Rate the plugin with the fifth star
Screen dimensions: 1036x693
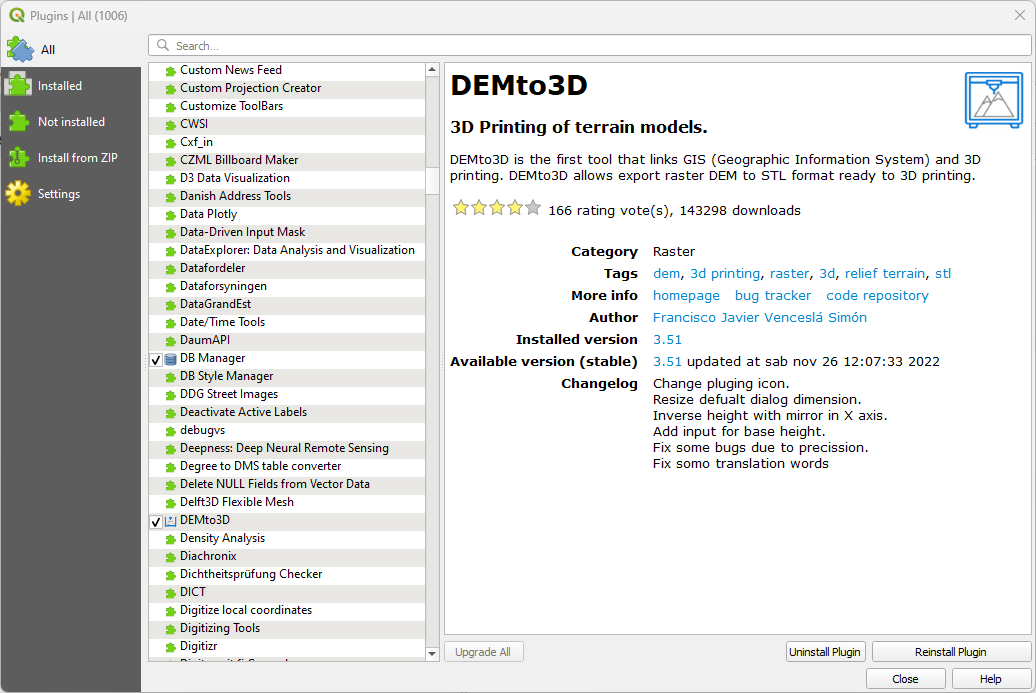pyautogui.click(x=533, y=209)
